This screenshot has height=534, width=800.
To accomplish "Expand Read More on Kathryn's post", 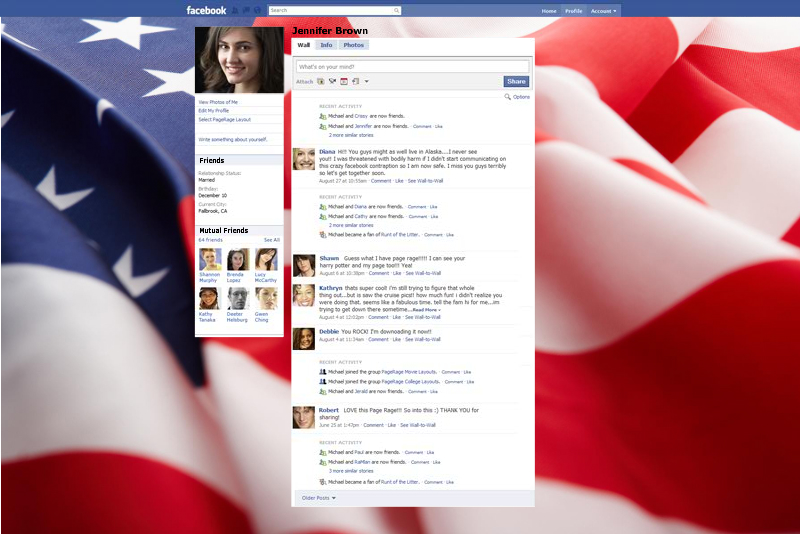I will [424, 310].
